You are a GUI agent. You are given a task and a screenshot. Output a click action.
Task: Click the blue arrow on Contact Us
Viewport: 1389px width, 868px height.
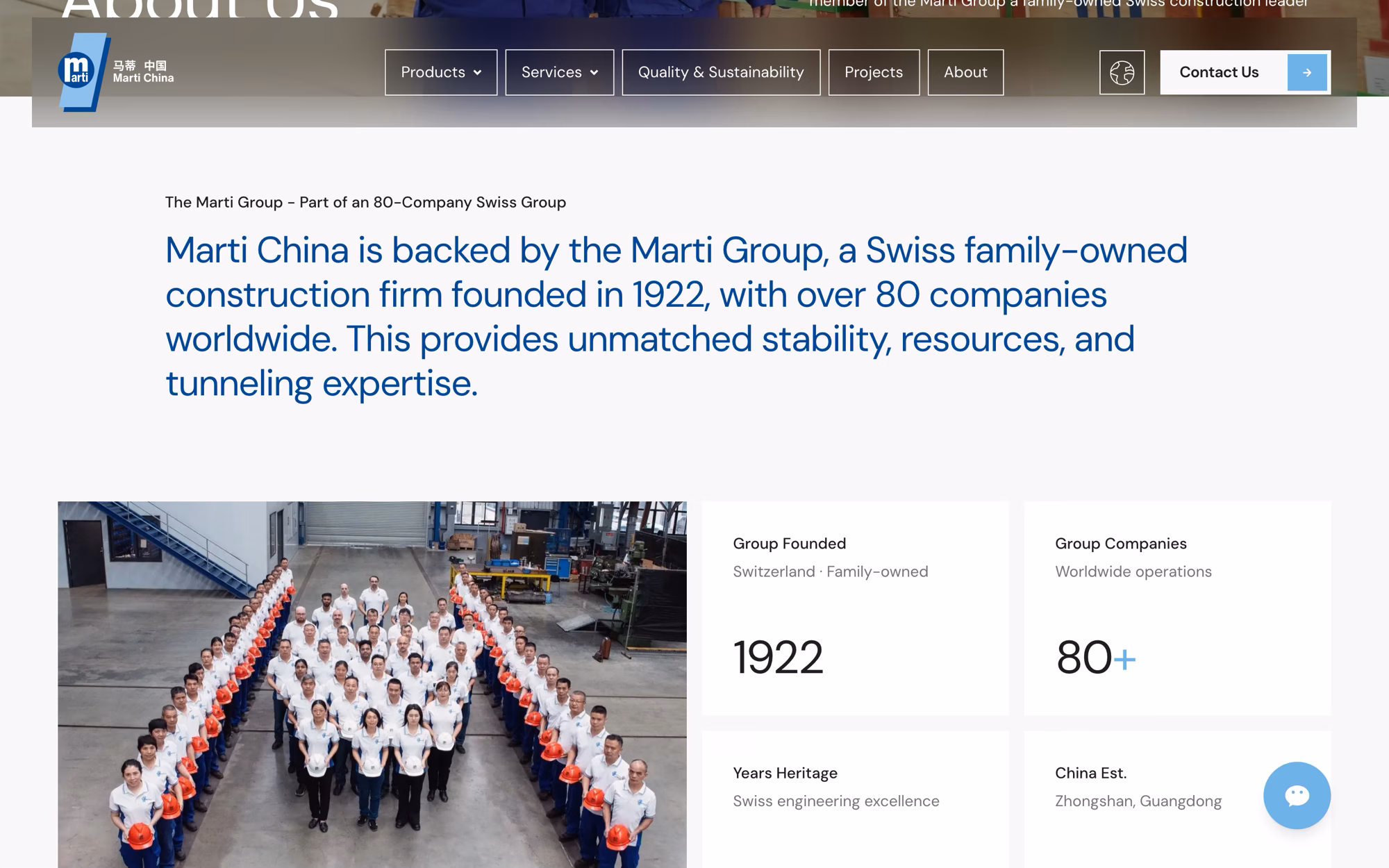coord(1306,72)
